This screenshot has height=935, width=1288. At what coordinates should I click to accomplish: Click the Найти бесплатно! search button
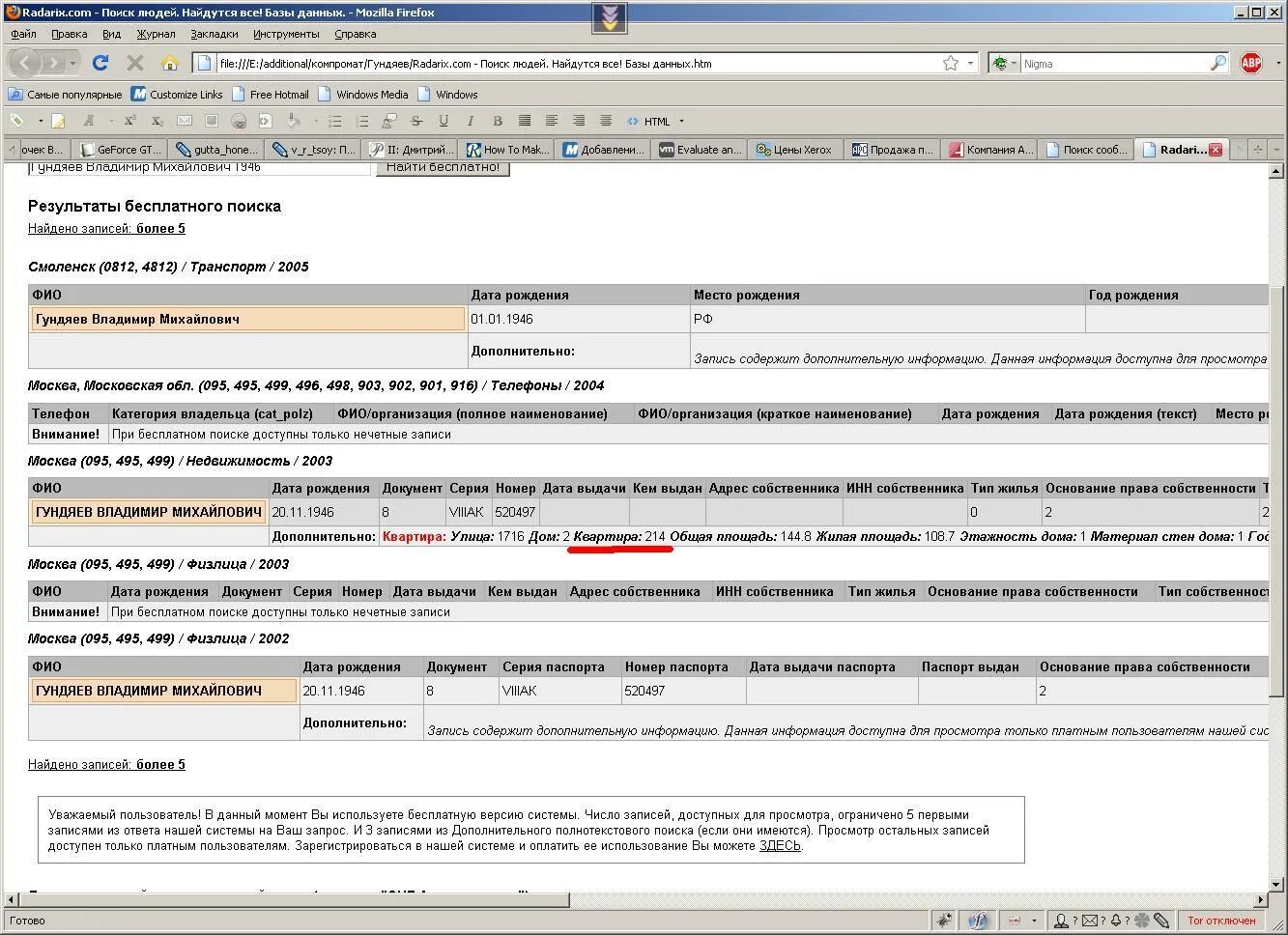443,167
